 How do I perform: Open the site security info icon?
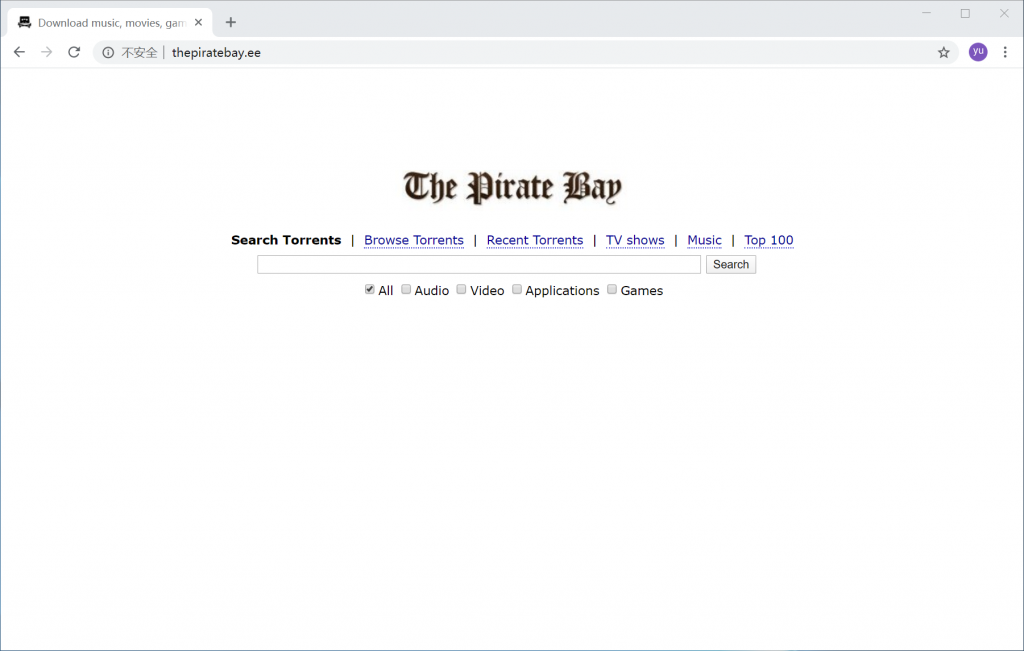click(108, 53)
